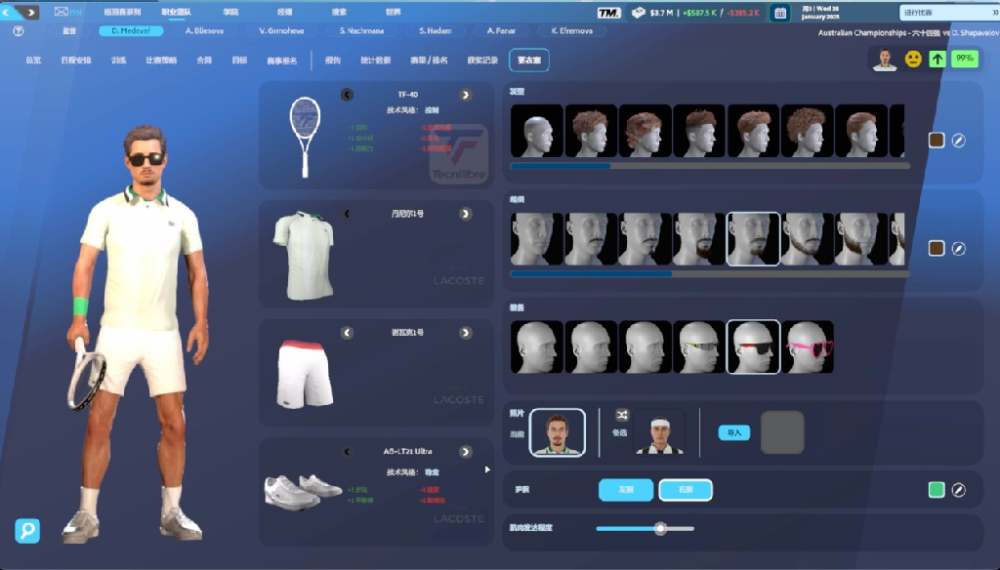
Task: Go to previous shirt using left arrow
Action: click(347, 214)
